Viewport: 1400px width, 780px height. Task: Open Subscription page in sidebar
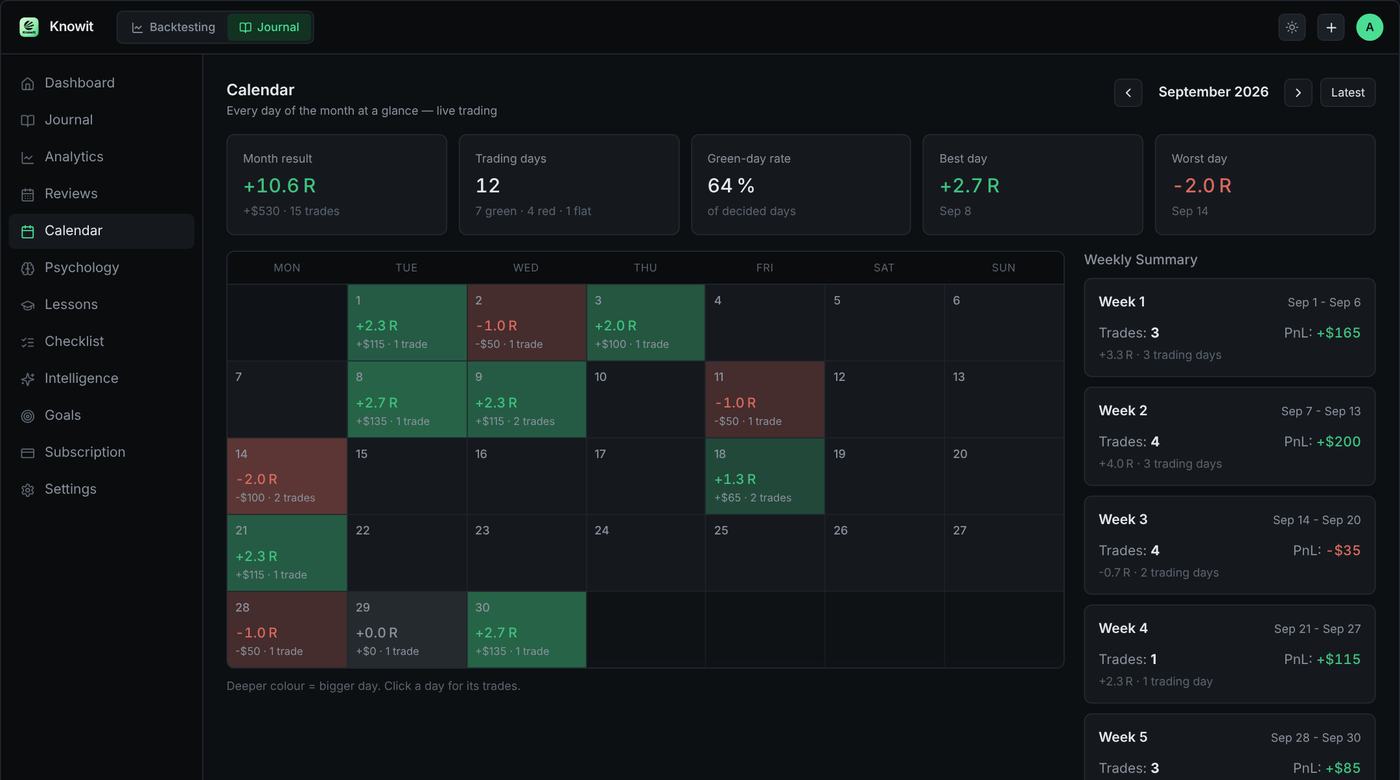pyautogui.click(x=101, y=453)
